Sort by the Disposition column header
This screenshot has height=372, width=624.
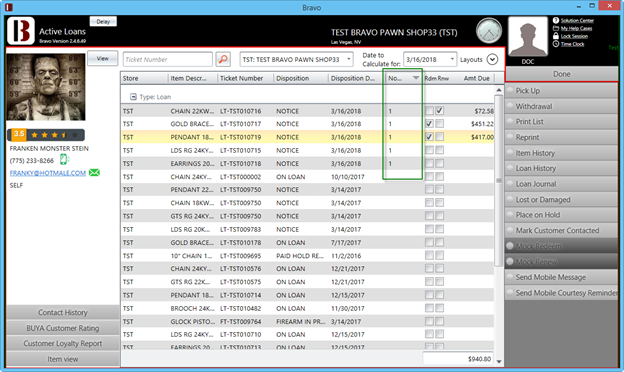[301, 78]
